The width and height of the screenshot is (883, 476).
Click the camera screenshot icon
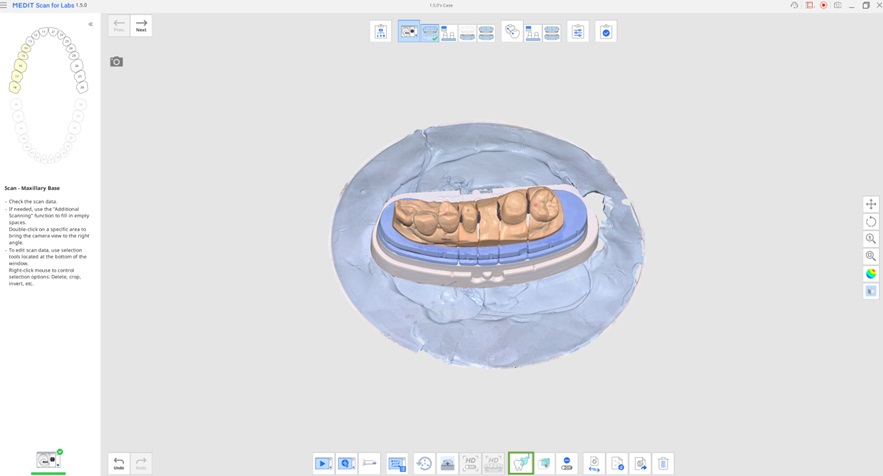coord(117,61)
